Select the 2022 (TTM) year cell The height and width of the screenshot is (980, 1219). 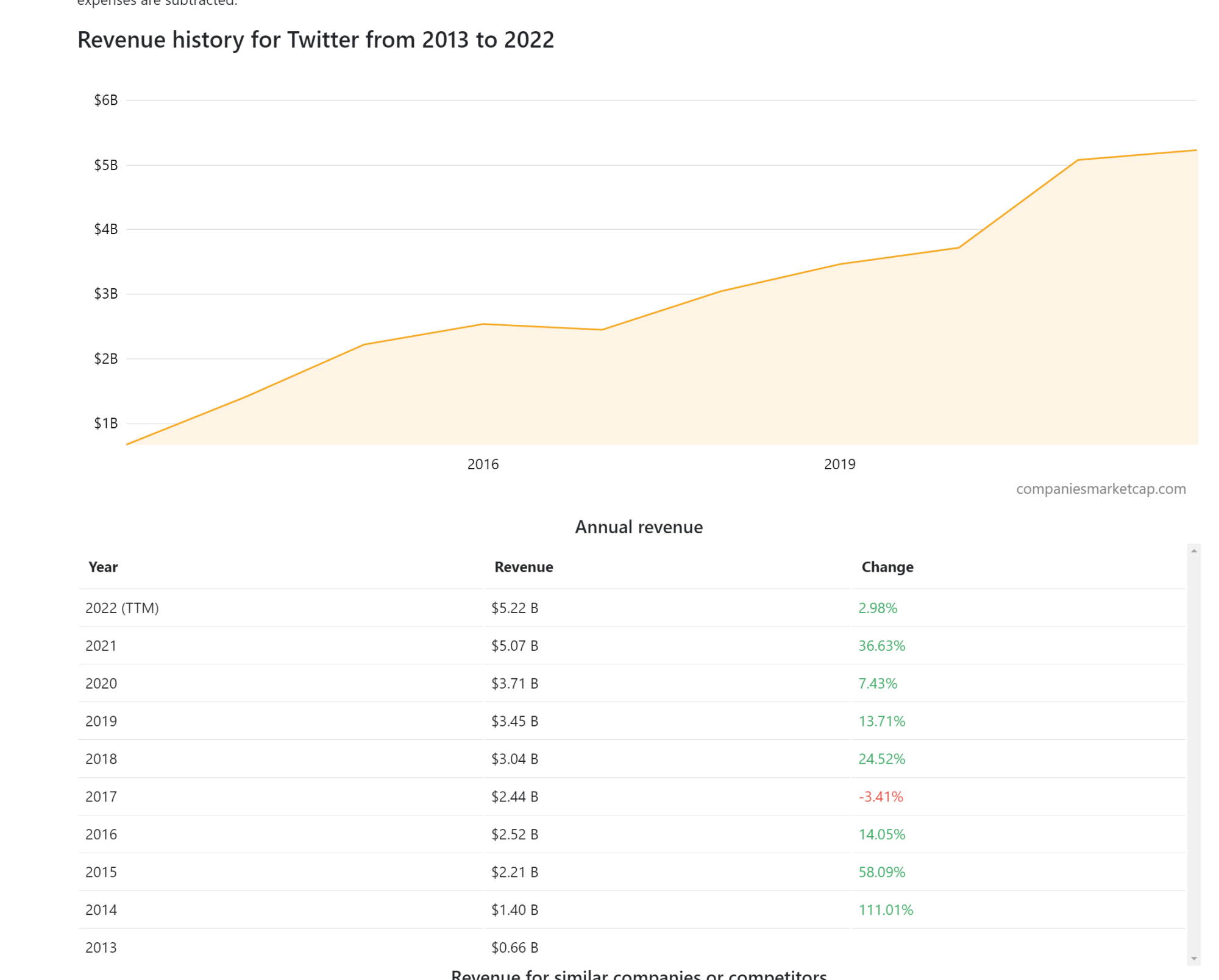click(x=122, y=608)
